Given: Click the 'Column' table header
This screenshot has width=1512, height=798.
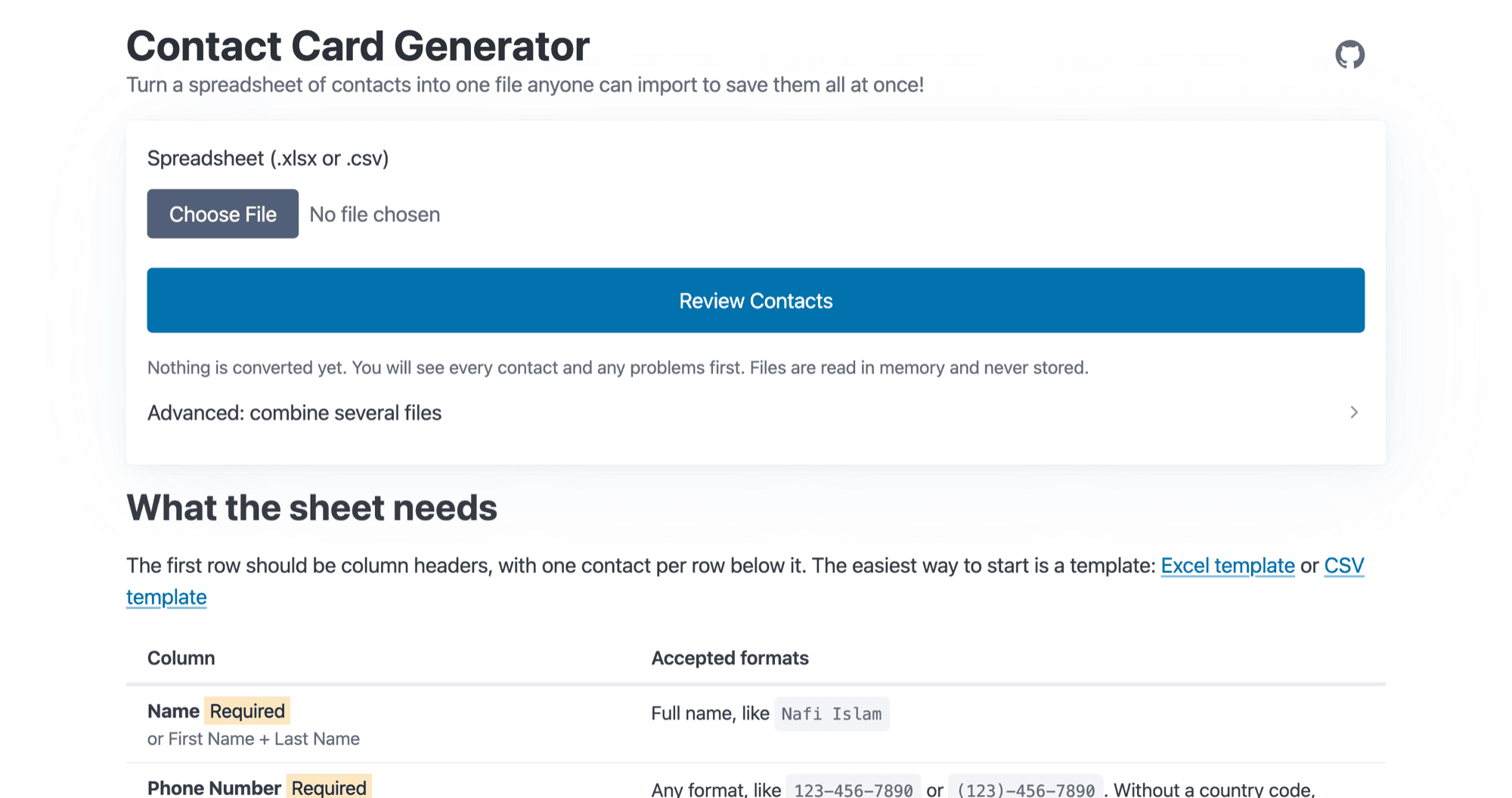Looking at the screenshot, I should [x=181, y=658].
